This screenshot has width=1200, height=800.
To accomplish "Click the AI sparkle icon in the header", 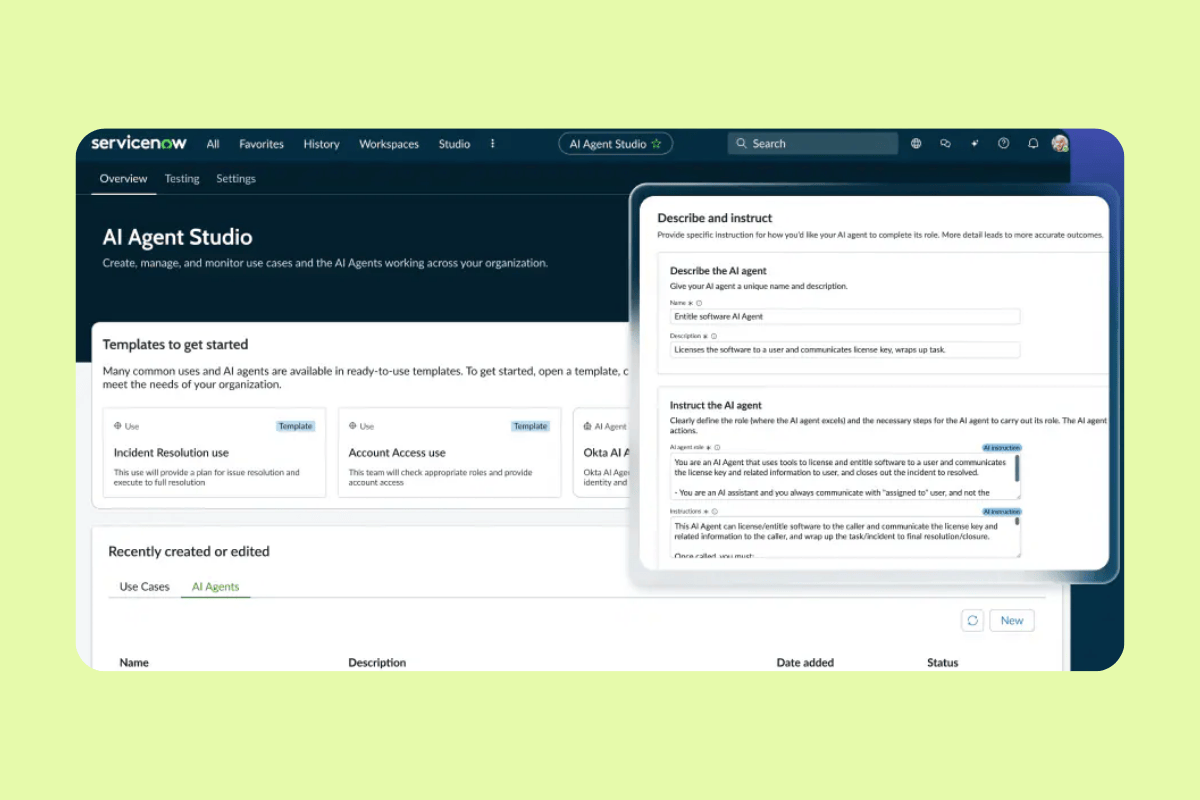I will point(975,143).
